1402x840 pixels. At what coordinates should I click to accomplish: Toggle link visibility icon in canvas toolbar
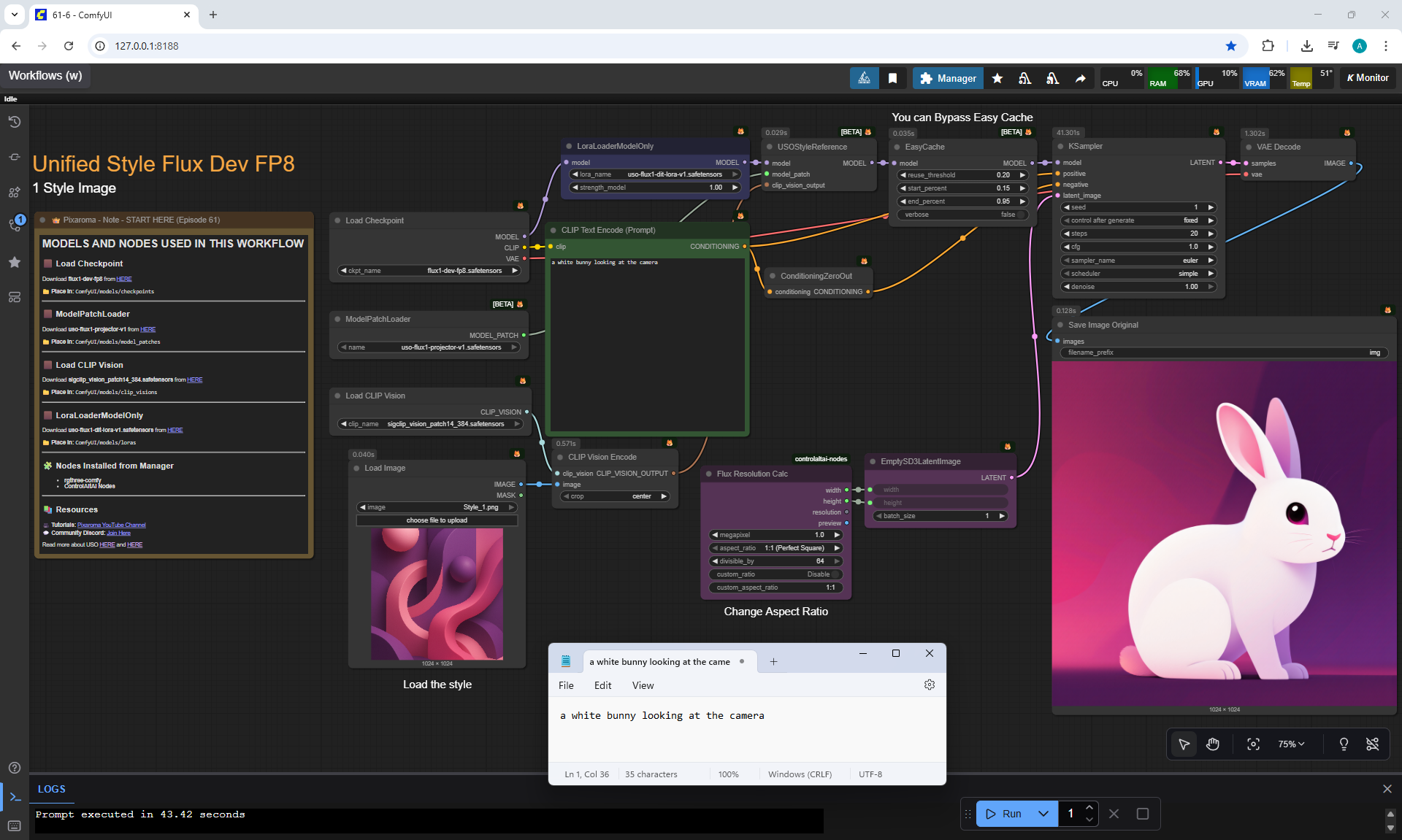[x=1372, y=744]
